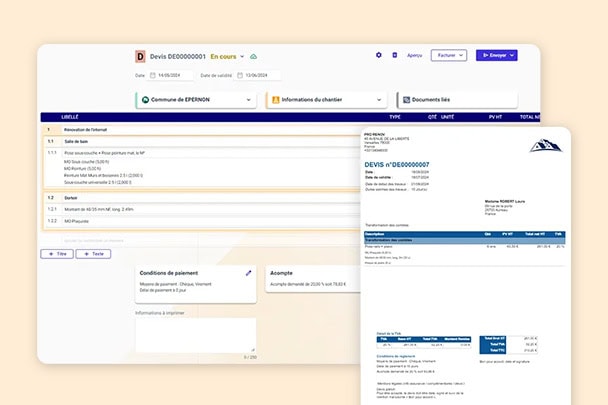Click the Conditions de paiement heading
The height and width of the screenshot is (405, 608).
(x=169, y=273)
